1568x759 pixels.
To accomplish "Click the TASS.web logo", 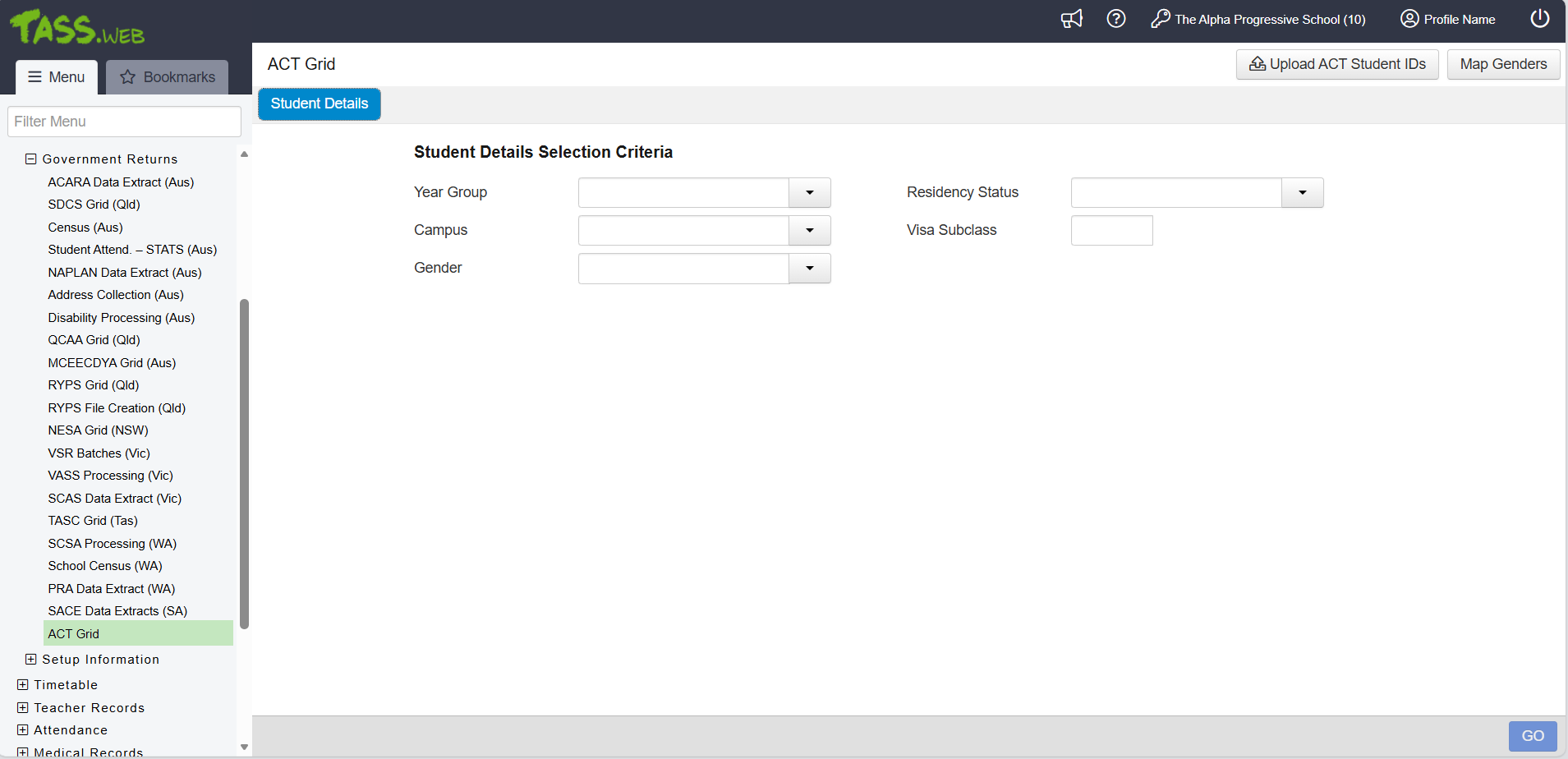I will [x=77, y=28].
